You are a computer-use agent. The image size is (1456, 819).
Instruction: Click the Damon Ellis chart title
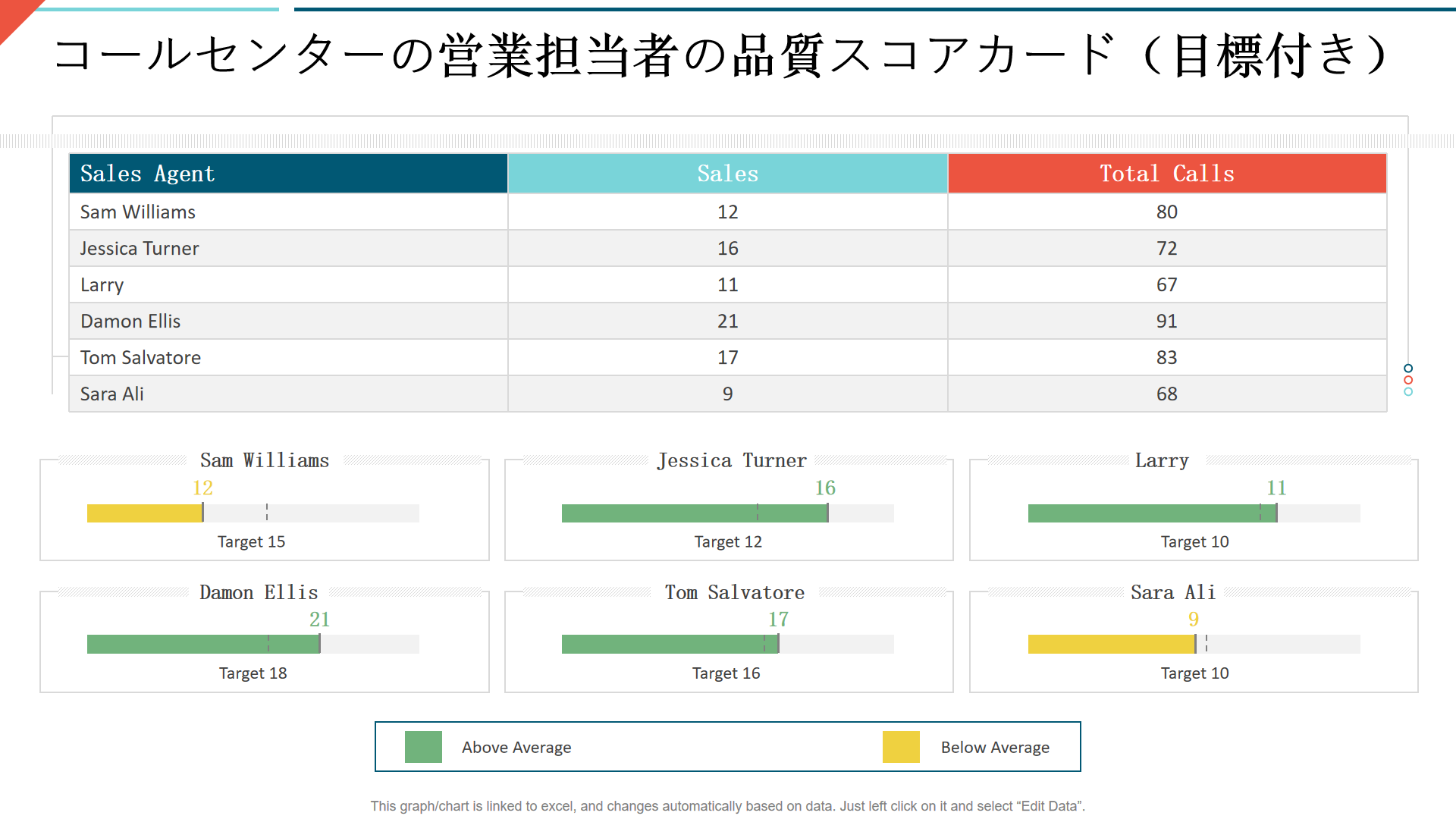tap(259, 592)
